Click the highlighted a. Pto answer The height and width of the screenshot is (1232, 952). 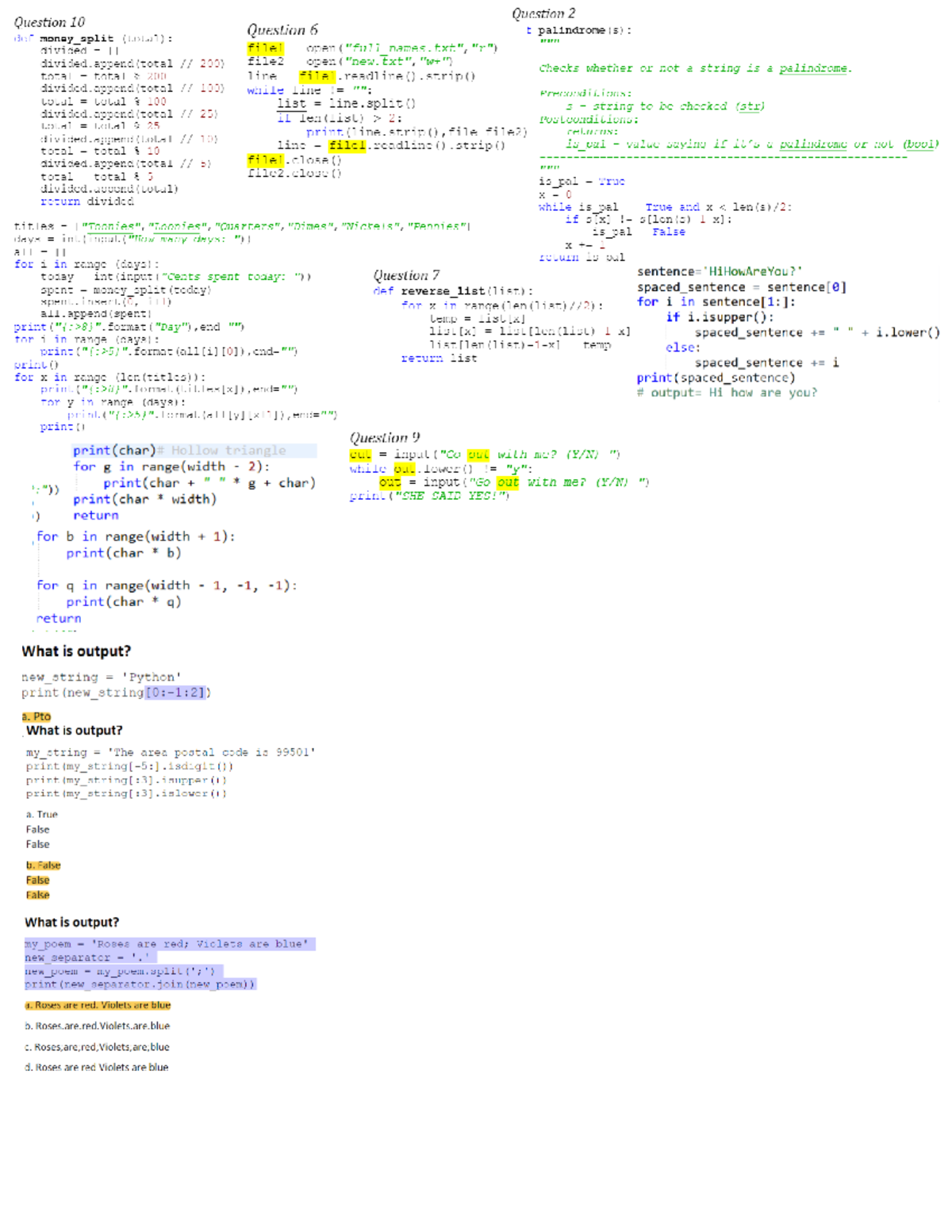36,716
